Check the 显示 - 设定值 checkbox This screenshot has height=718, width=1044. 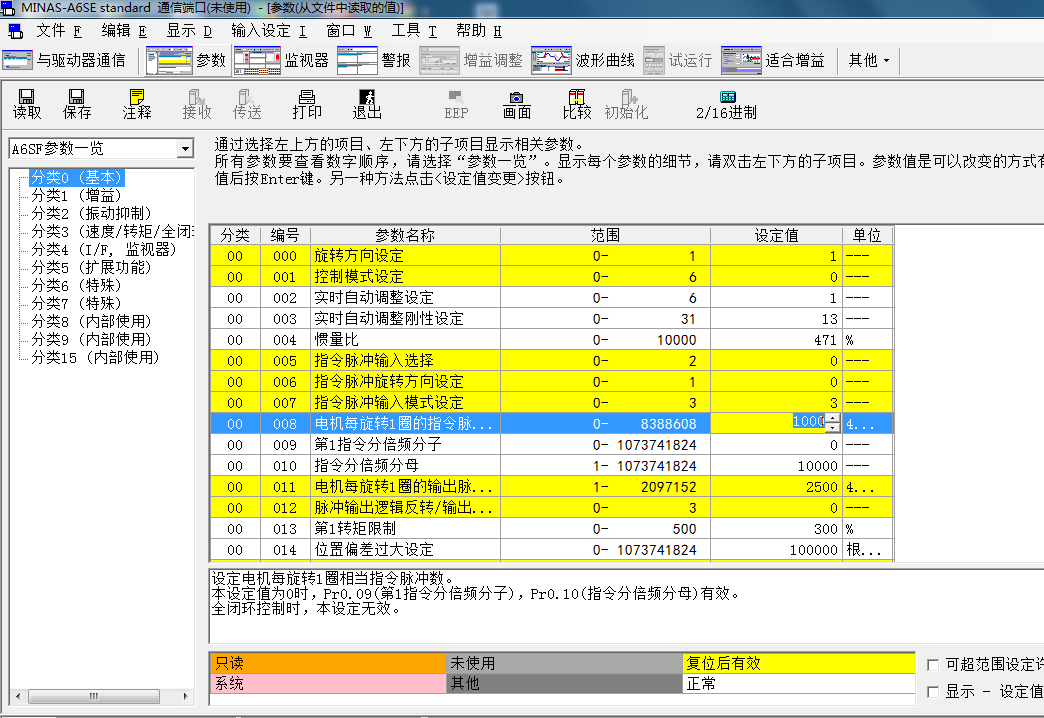(x=933, y=691)
